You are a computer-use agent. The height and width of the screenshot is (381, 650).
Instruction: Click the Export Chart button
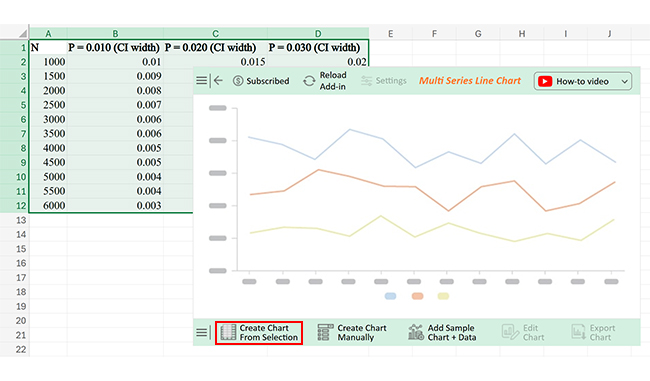point(593,332)
